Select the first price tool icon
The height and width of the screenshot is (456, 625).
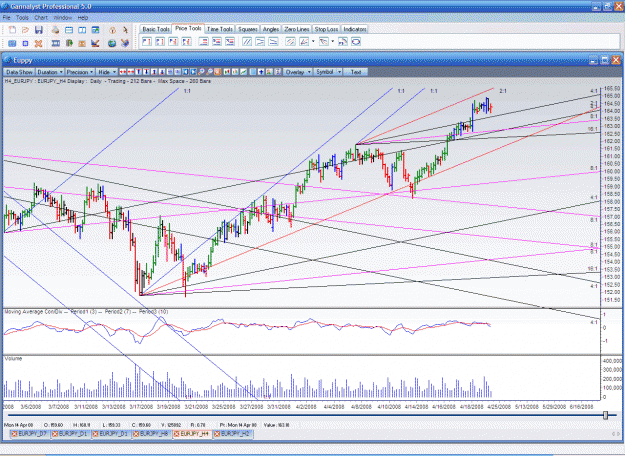click(147, 41)
